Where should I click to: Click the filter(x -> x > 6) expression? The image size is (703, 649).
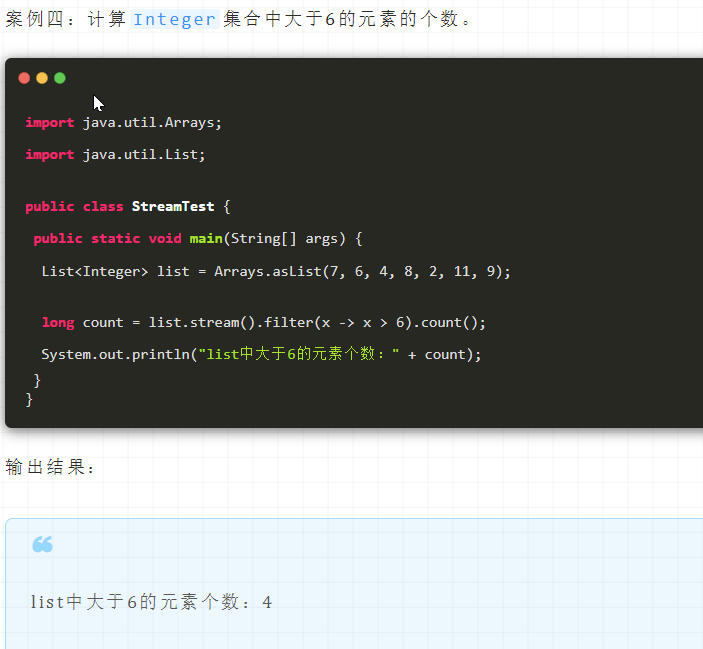[x=337, y=323]
